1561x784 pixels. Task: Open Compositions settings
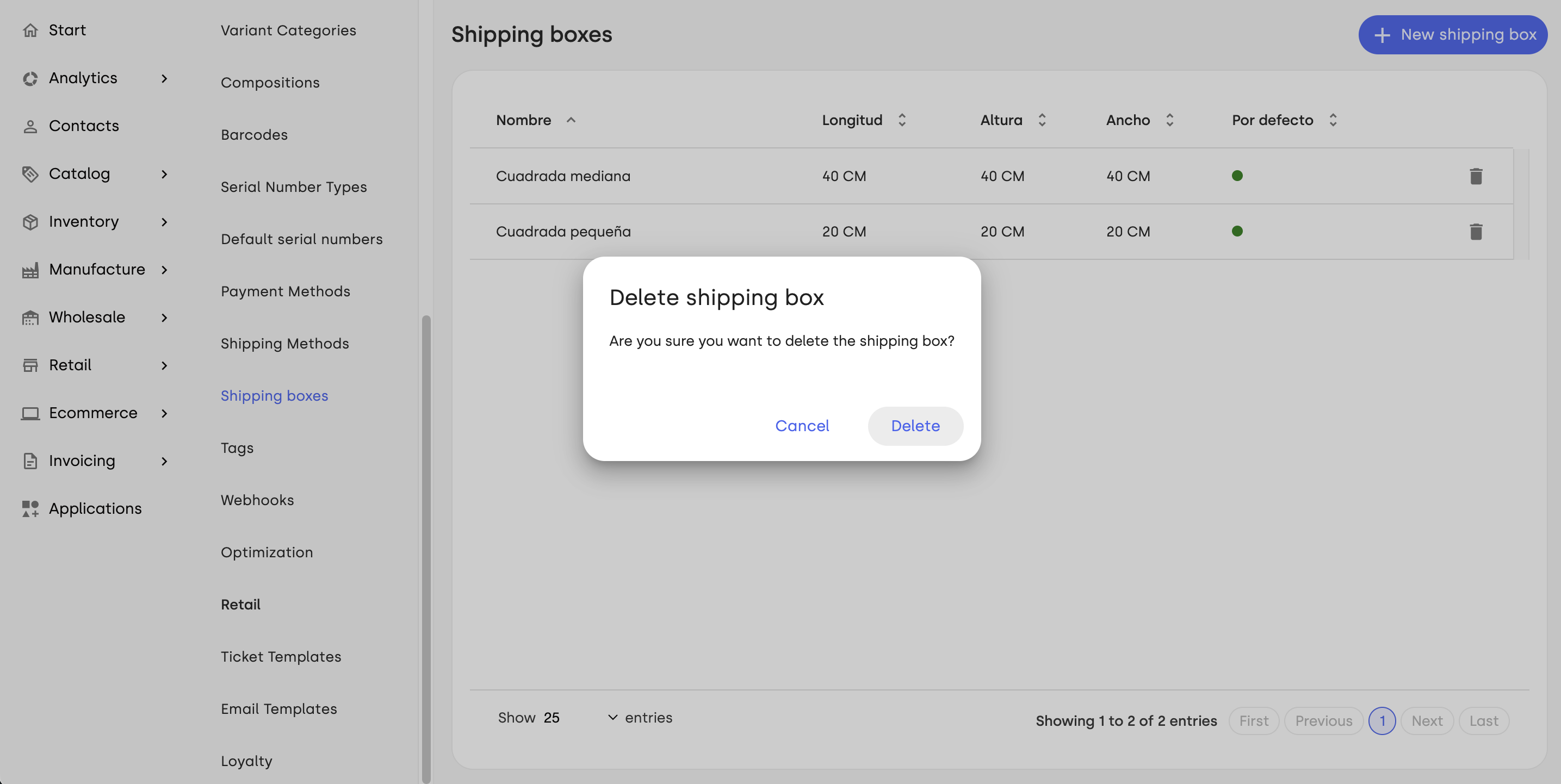(x=270, y=83)
